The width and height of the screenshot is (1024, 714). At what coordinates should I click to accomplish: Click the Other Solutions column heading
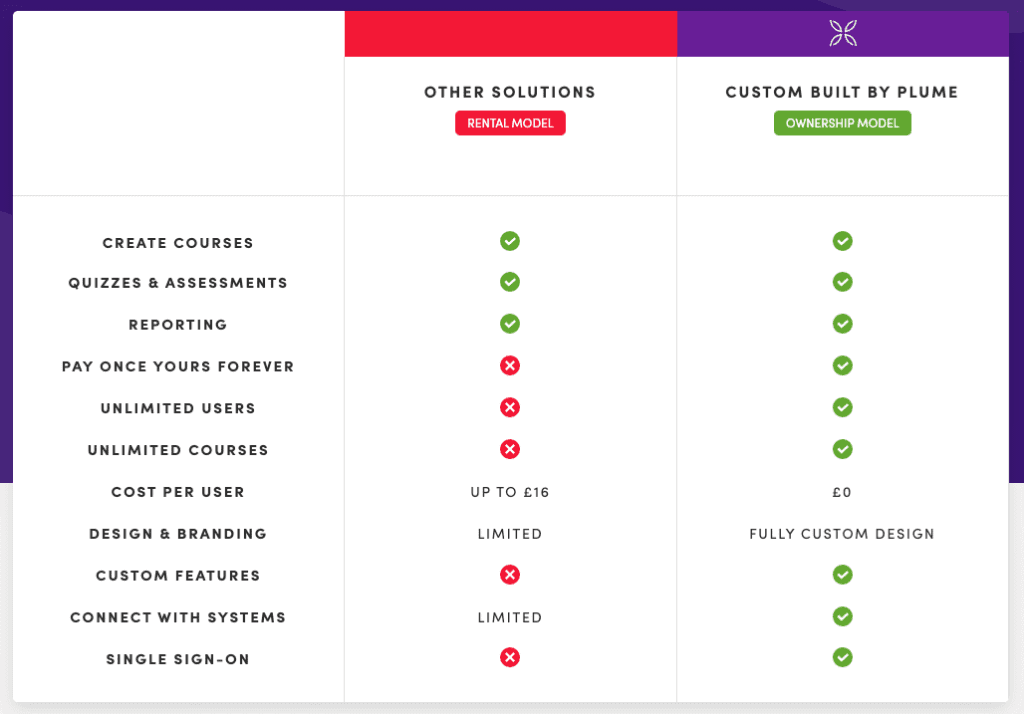pos(510,92)
